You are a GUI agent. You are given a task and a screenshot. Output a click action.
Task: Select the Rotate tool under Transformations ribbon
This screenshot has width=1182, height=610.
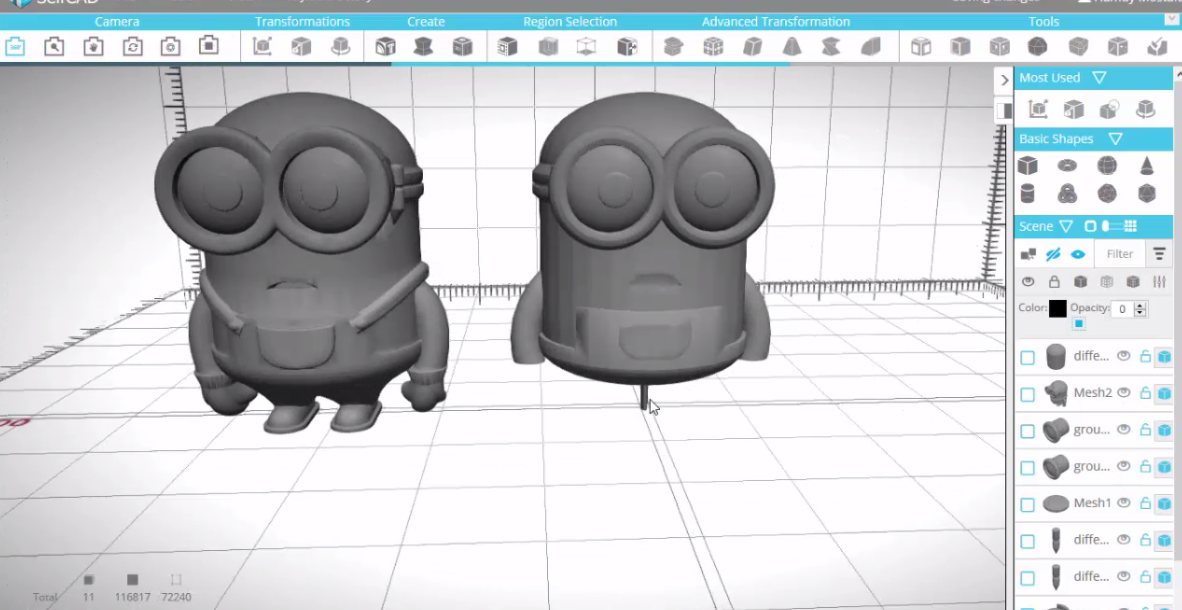[x=341, y=47]
